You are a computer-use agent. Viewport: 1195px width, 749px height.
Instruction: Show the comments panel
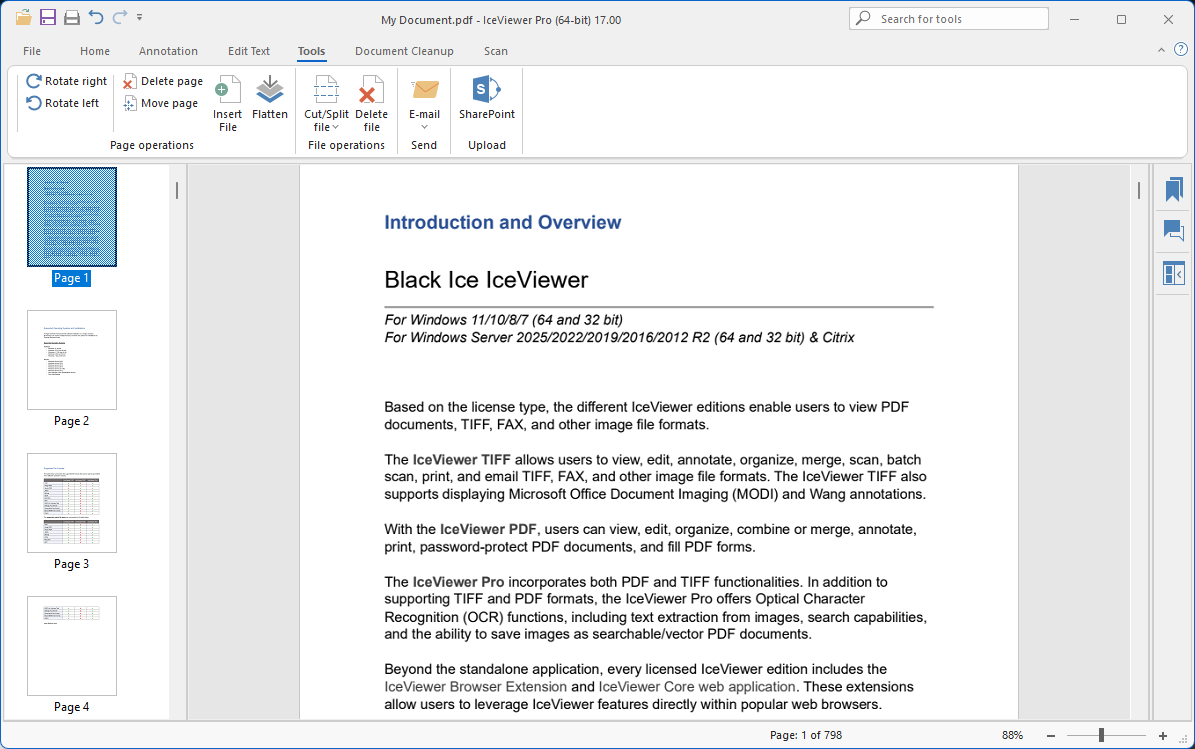click(x=1173, y=231)
